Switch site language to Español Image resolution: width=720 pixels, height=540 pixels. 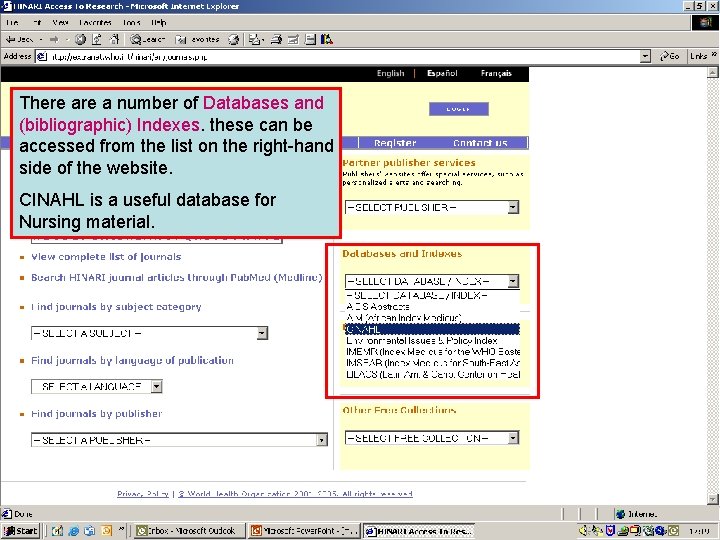[442, 73]
